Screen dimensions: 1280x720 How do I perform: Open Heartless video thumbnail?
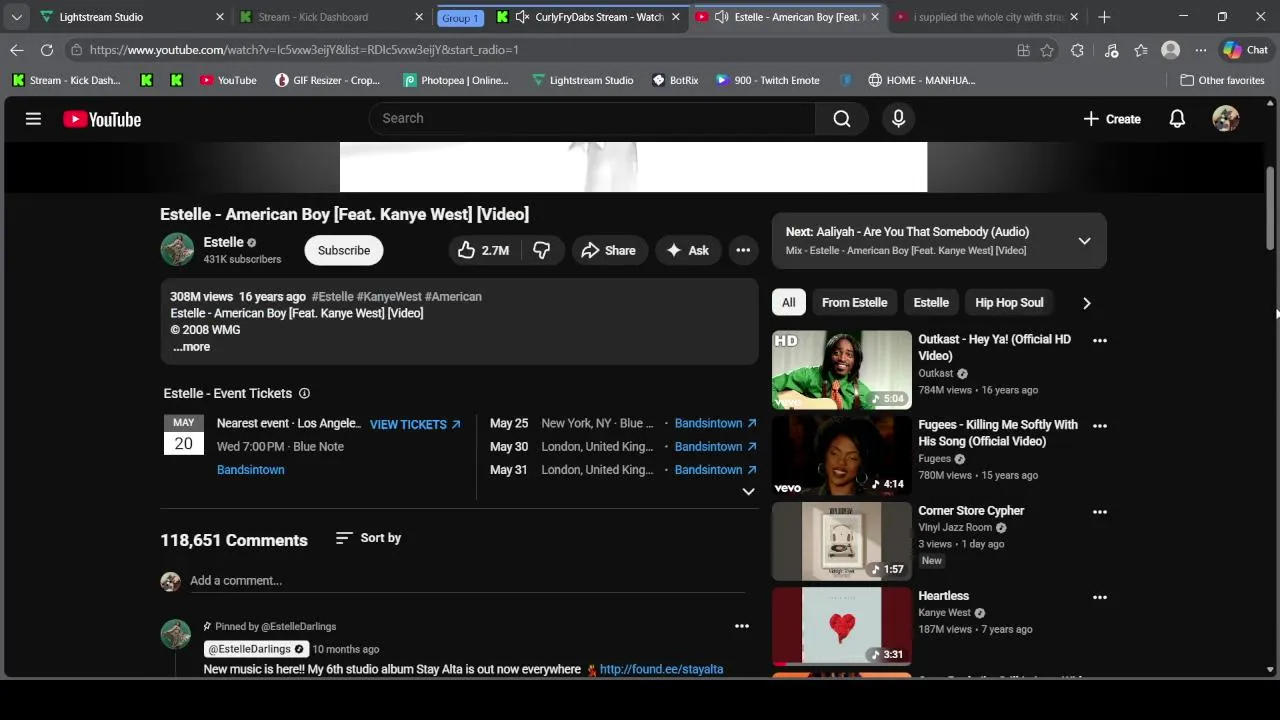(x=842, y=627)
